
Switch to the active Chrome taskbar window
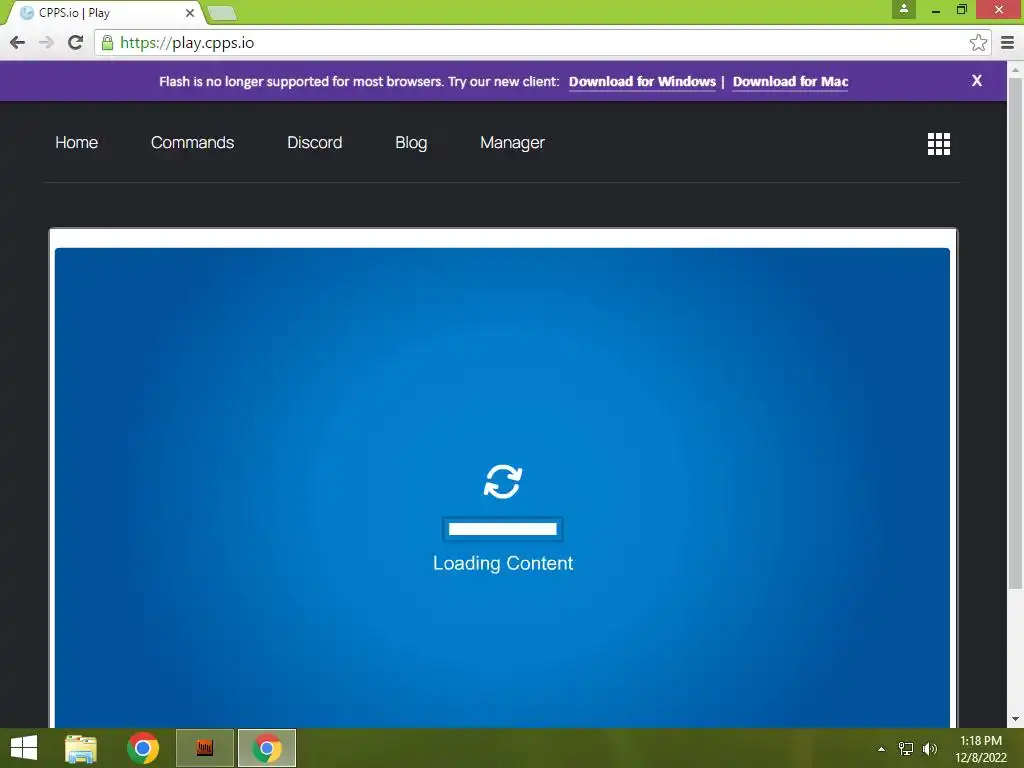pos(266,748)
